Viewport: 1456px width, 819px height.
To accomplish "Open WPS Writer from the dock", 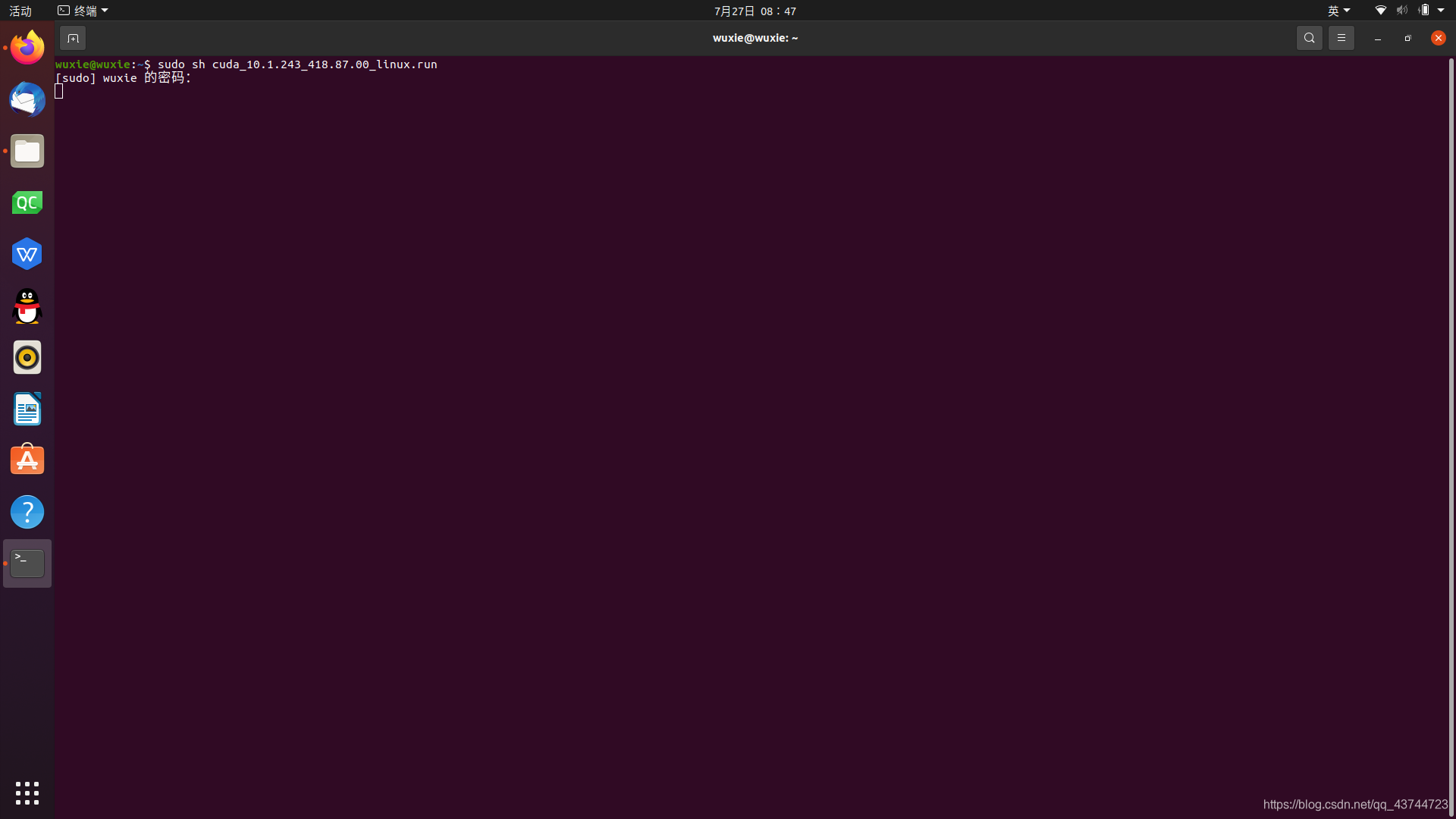I will (x=27, y=253).
